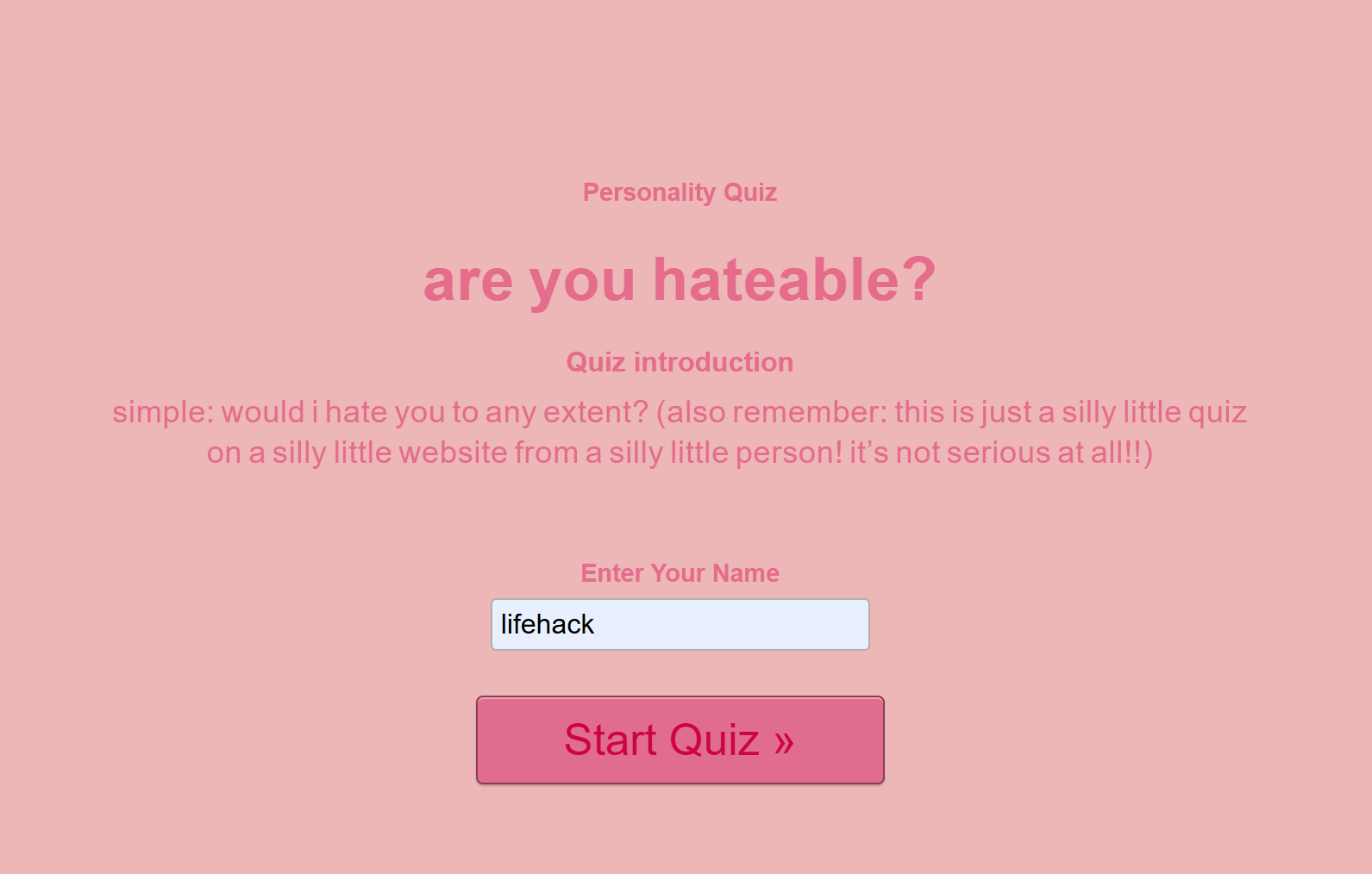Image resolution: width=1372 pixels, height=874 pixels.
Task: Click the Personality Quiz label
Action: (x=680, y=192)
